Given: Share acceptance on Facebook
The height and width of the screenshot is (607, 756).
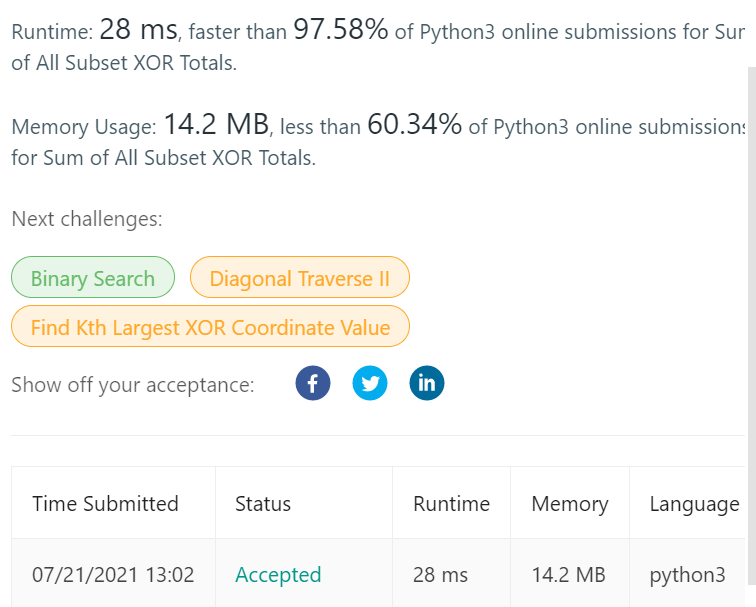Looking at the screenshot, I should (313, 383).
